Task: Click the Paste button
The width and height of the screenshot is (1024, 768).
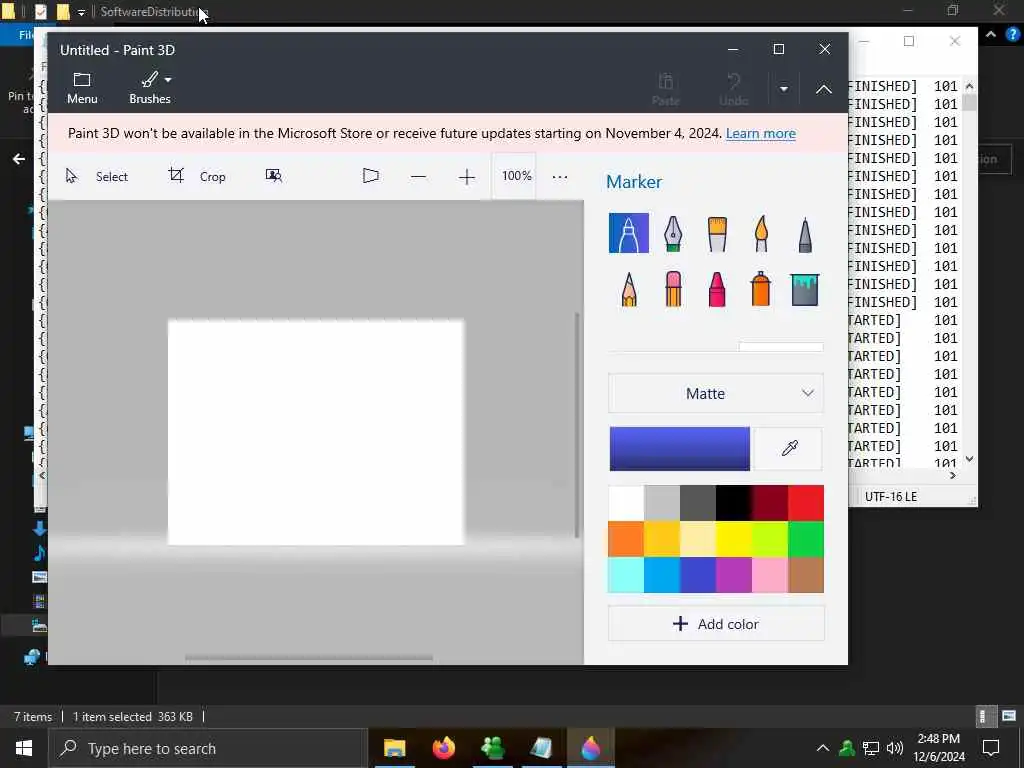Action: [x=665, y=89]
